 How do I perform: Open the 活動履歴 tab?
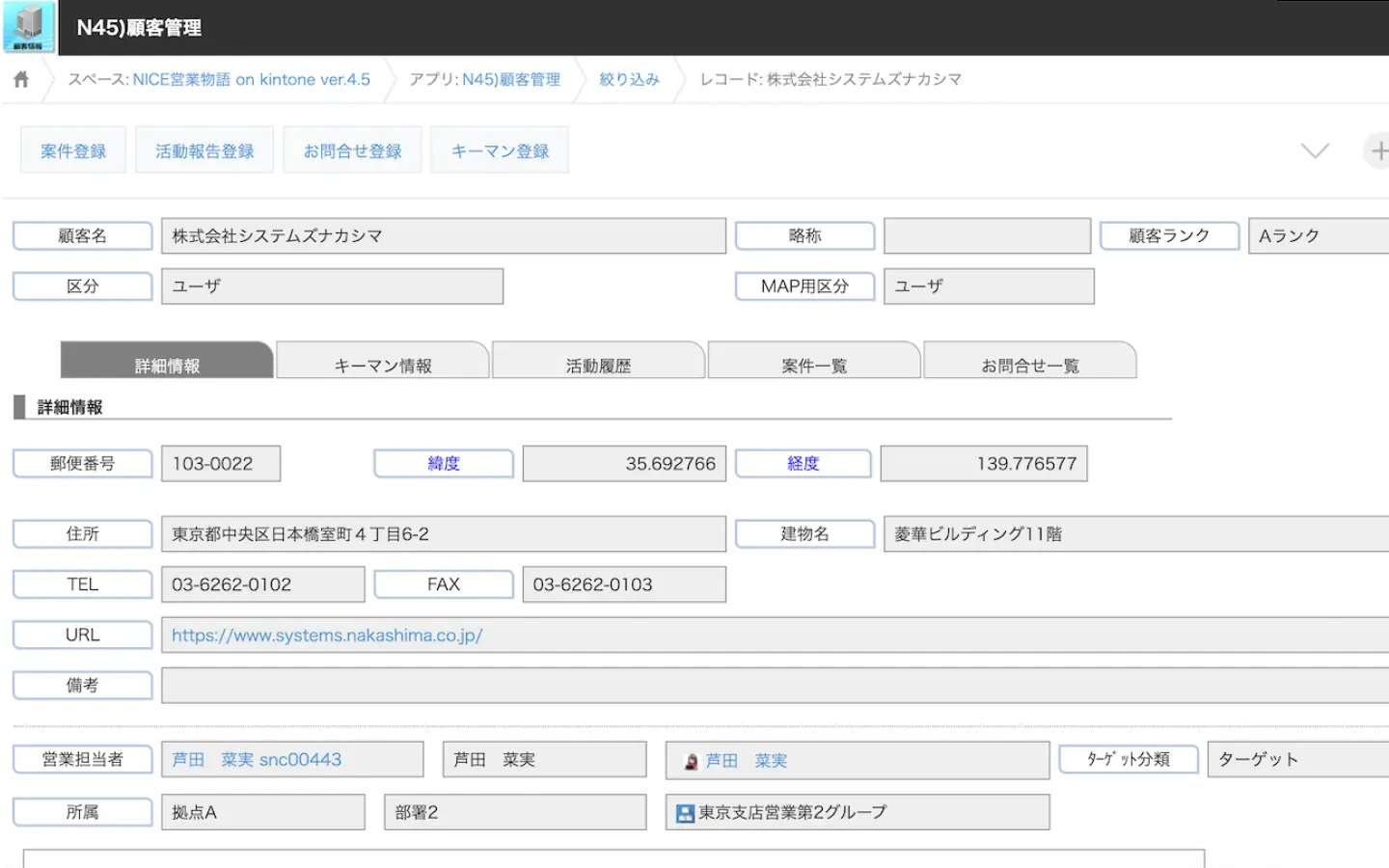tap(598, 365)
